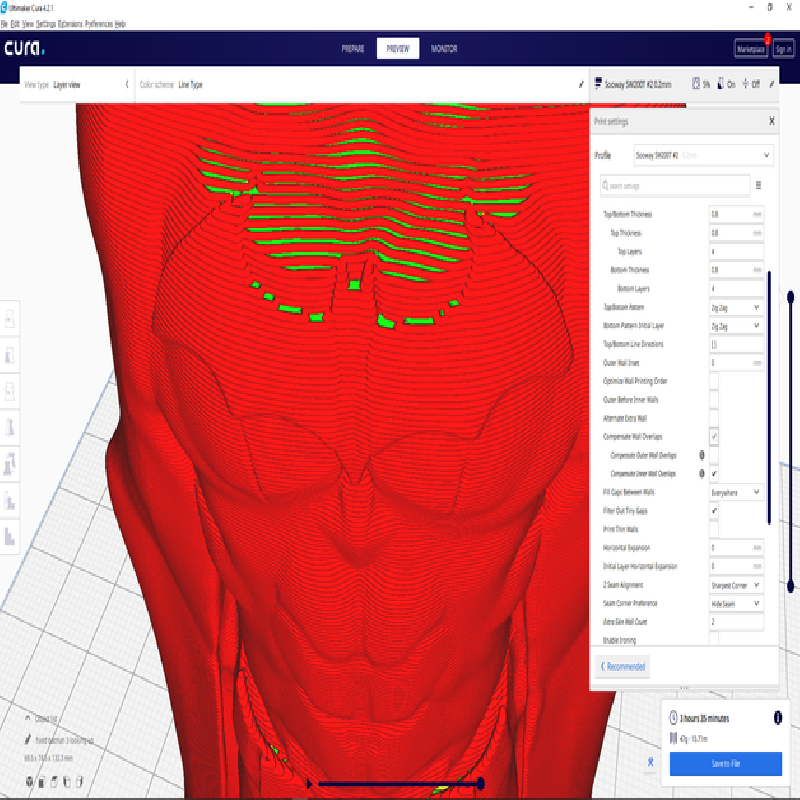Enable Optimize Wall Printing Order checkbox

714,381
